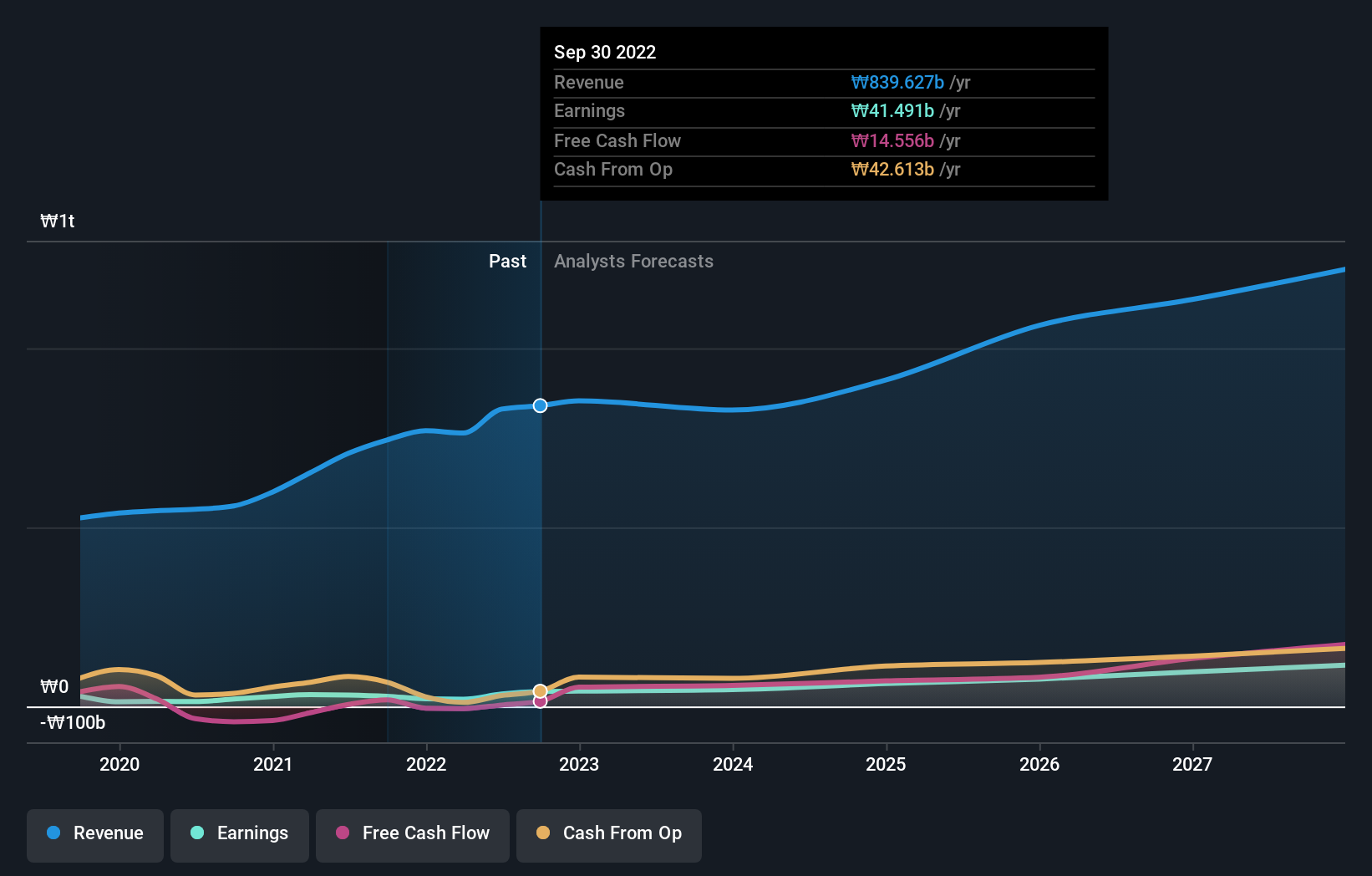Viewport: 1372px width, 876px height.
Task: Click the ₩839.627b Revenue value in tooltip
Action: point(897,82)
